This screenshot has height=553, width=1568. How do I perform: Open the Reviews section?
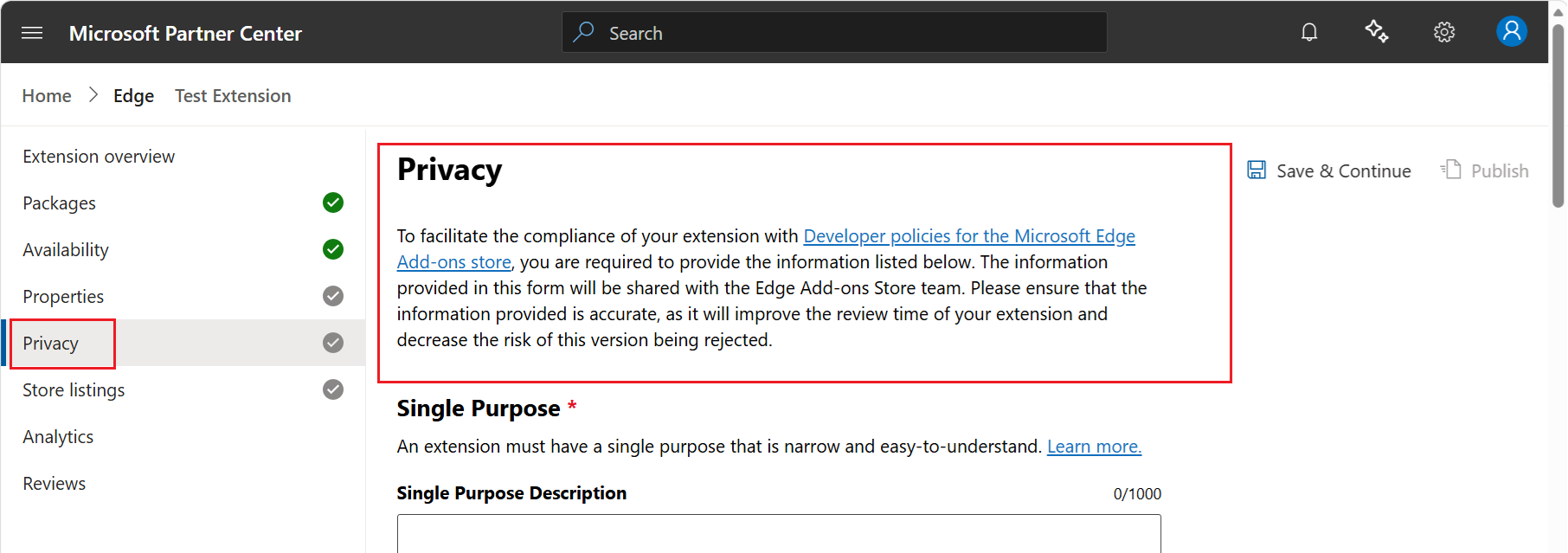click(x=54, y=484)
